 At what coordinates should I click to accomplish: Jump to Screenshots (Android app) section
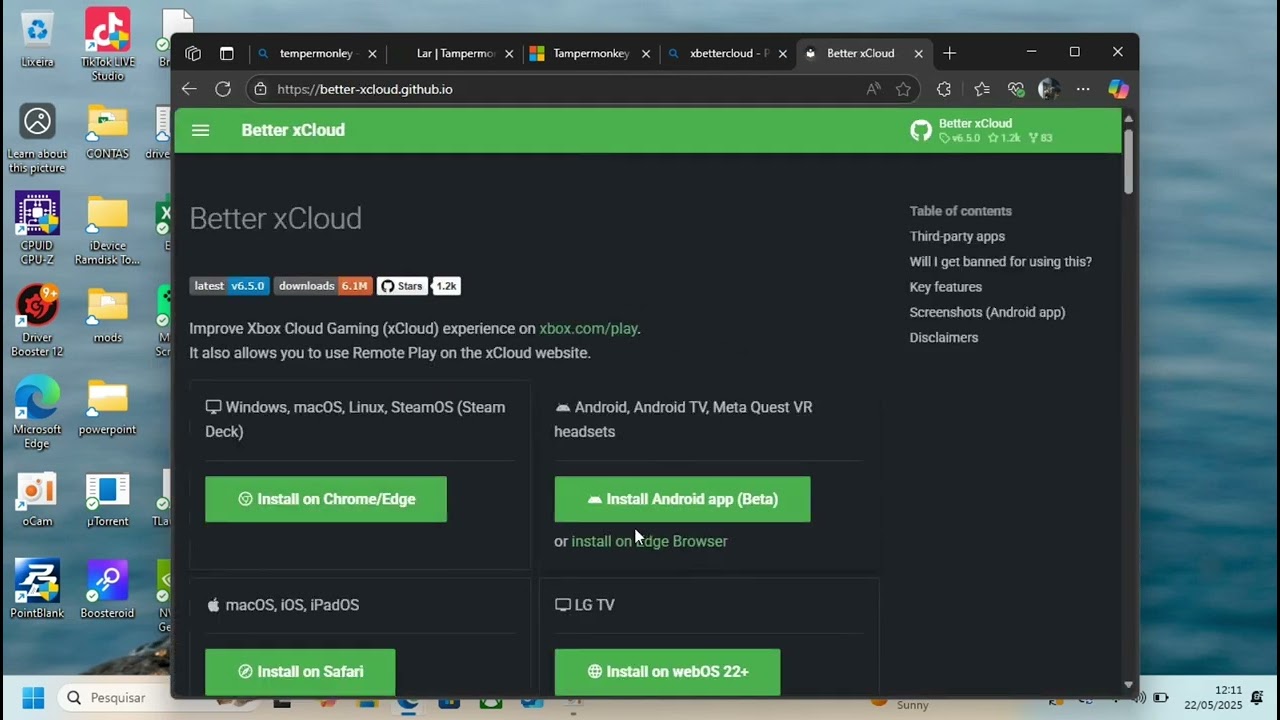(987, 312)
